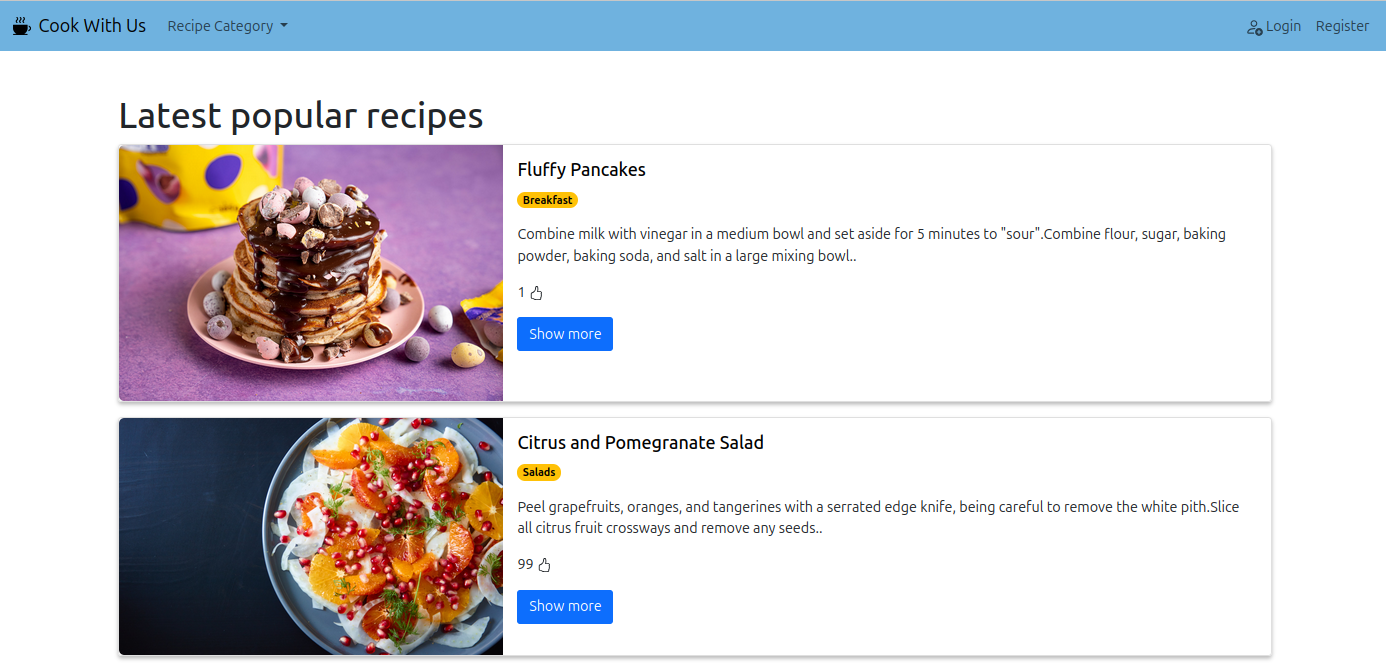Open the citrus salad plate photo
The height and width of the screenshot is (664, 1386).
(311, 536)
